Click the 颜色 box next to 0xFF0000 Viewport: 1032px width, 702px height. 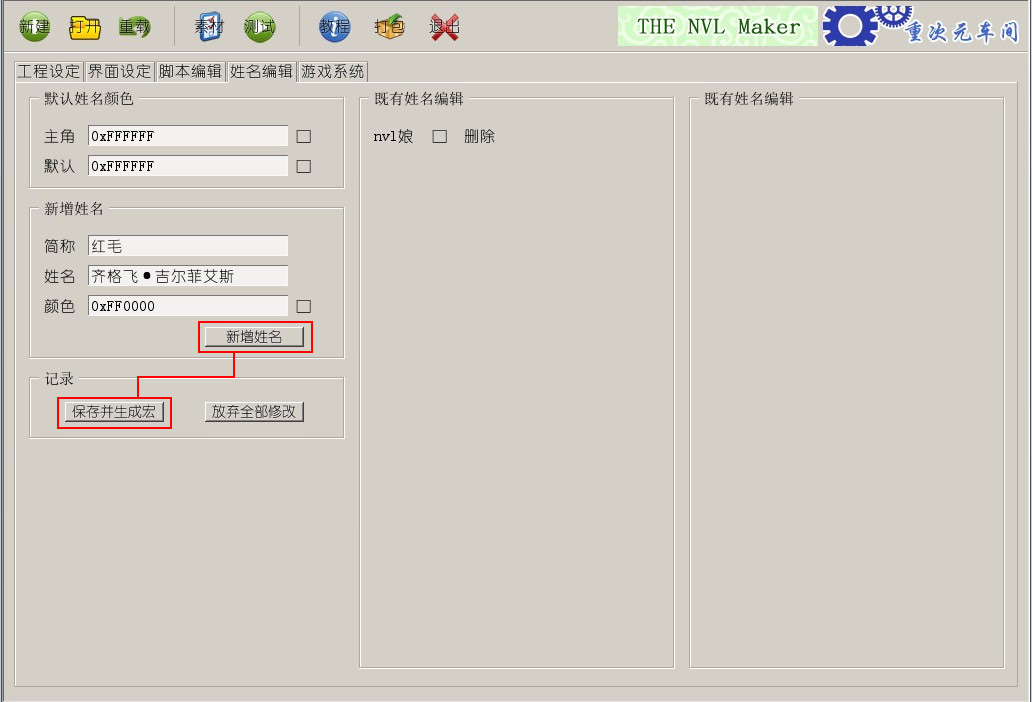[303, 306]
